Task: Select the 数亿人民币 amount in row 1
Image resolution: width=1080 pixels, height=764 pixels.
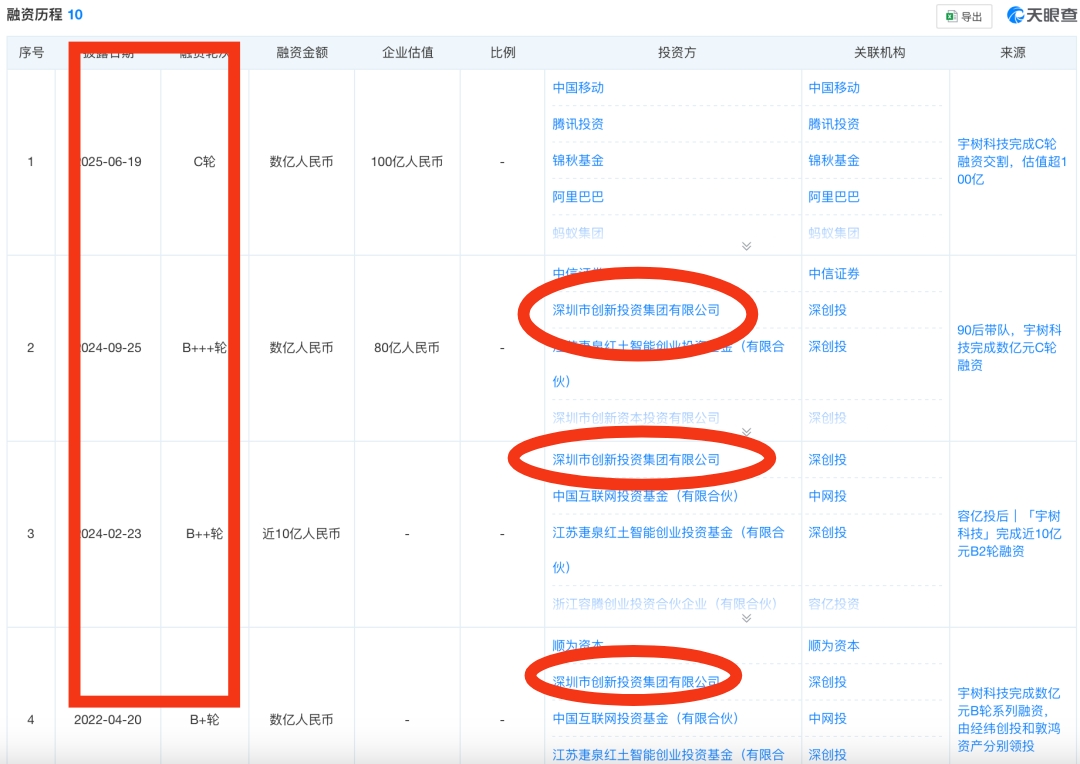Action: pyautogui.click(x=301, y=162)
